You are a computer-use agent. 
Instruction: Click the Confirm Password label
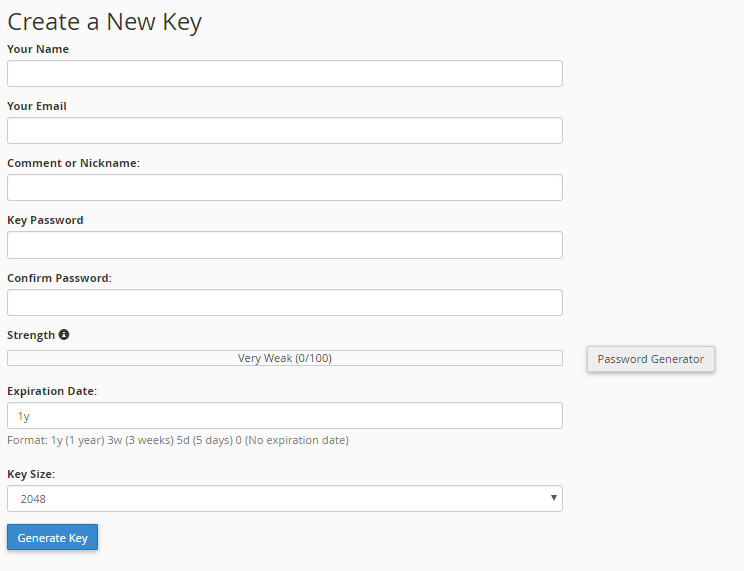click(59, 278)
